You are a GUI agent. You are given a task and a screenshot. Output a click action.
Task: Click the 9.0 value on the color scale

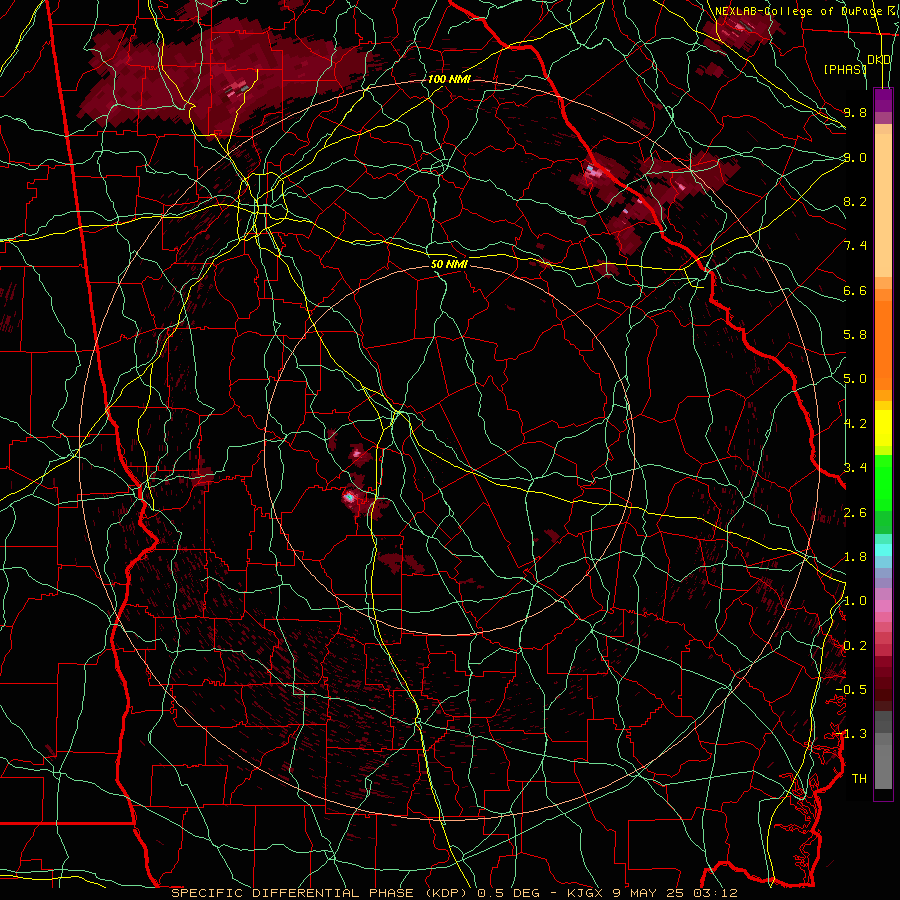click(x=855, y=157)
